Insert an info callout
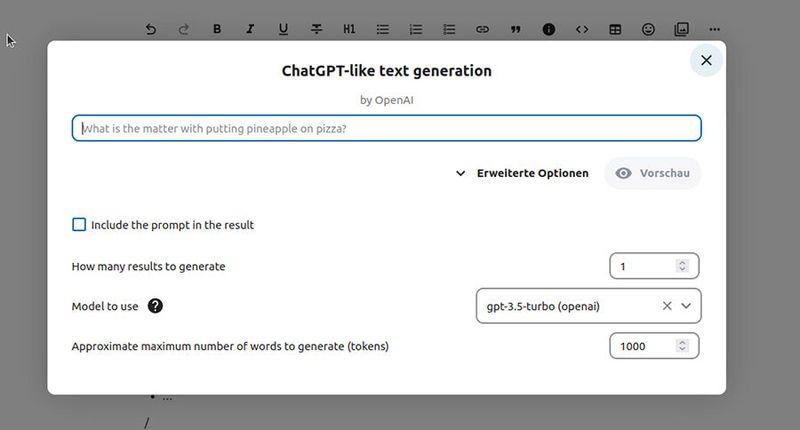800x430 pixels. pyautogui.click(x=548, y=29)
